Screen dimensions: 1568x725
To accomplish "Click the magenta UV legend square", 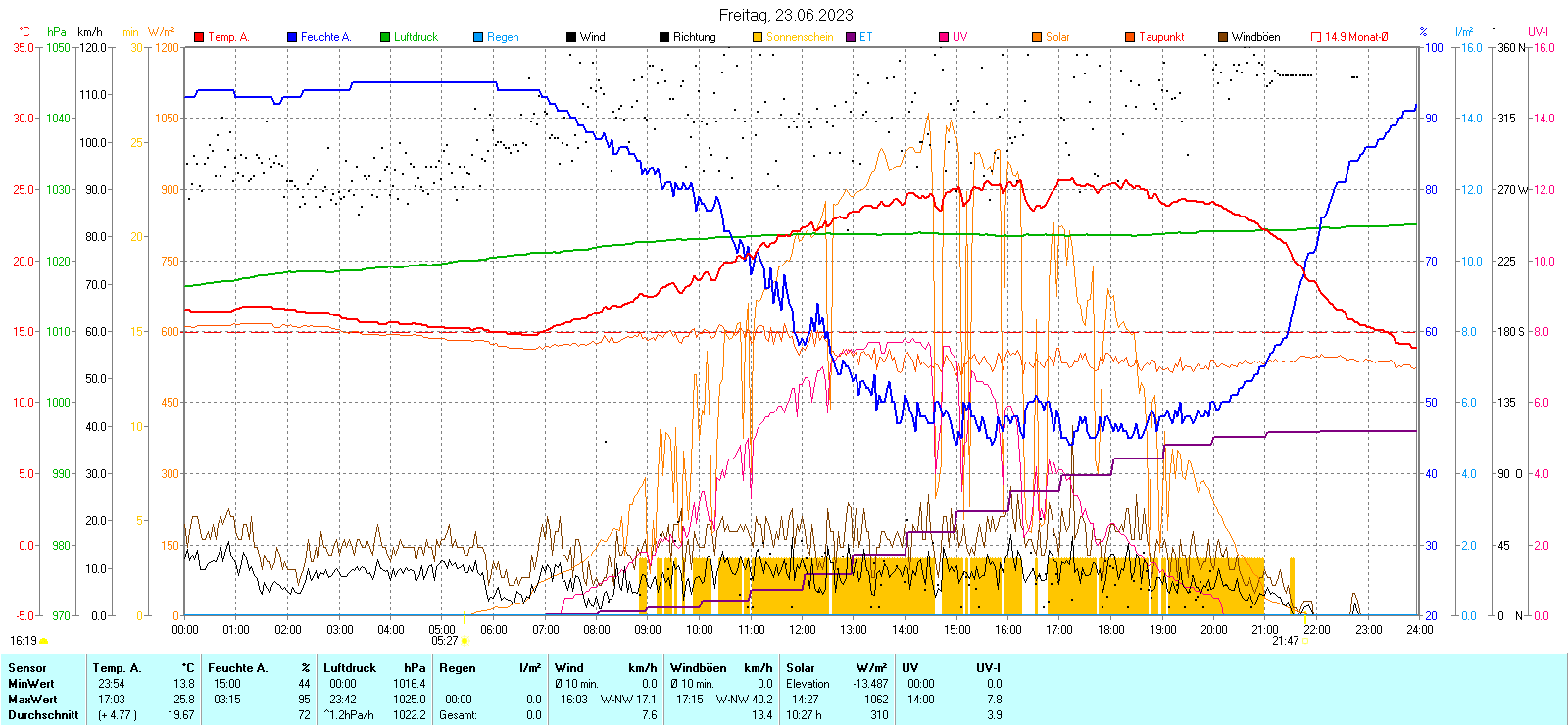I will tap(944, 37).
